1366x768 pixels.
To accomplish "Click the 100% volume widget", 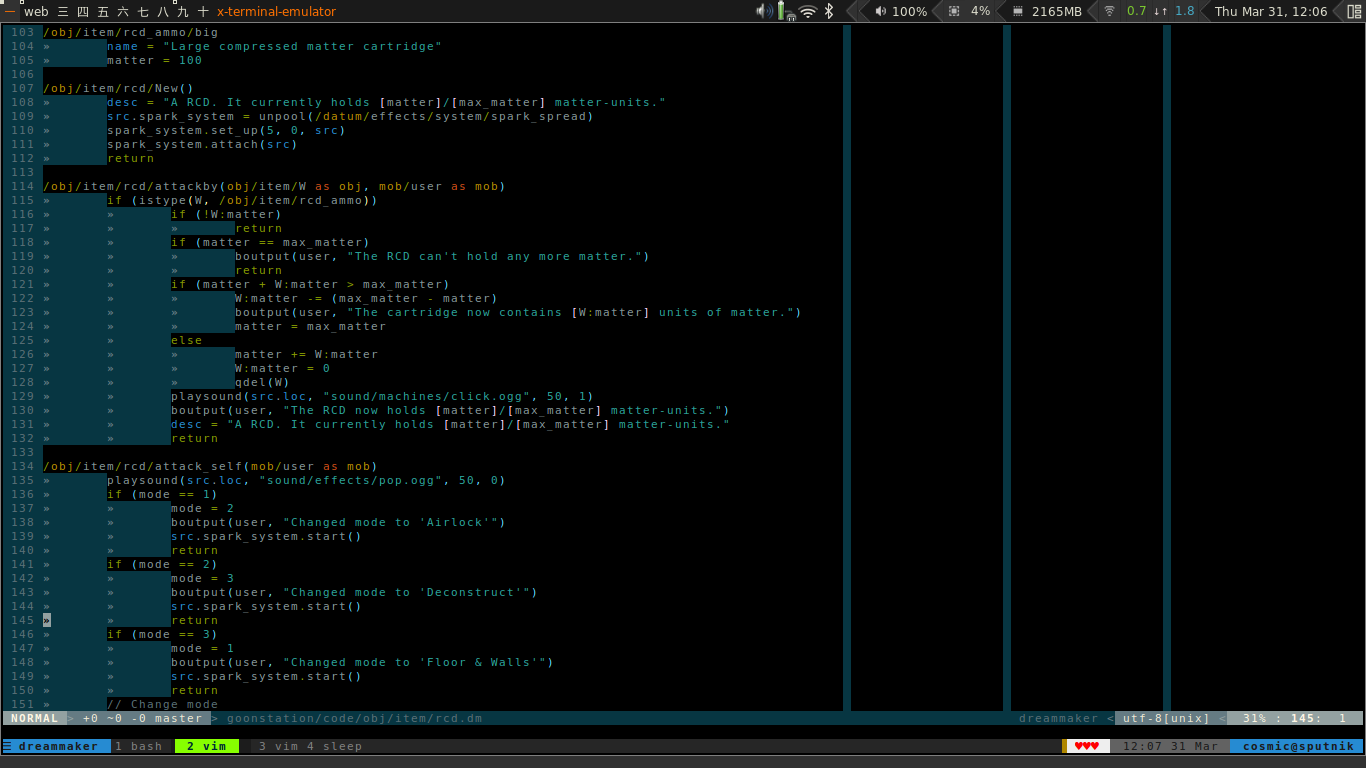I will point(901,11).
